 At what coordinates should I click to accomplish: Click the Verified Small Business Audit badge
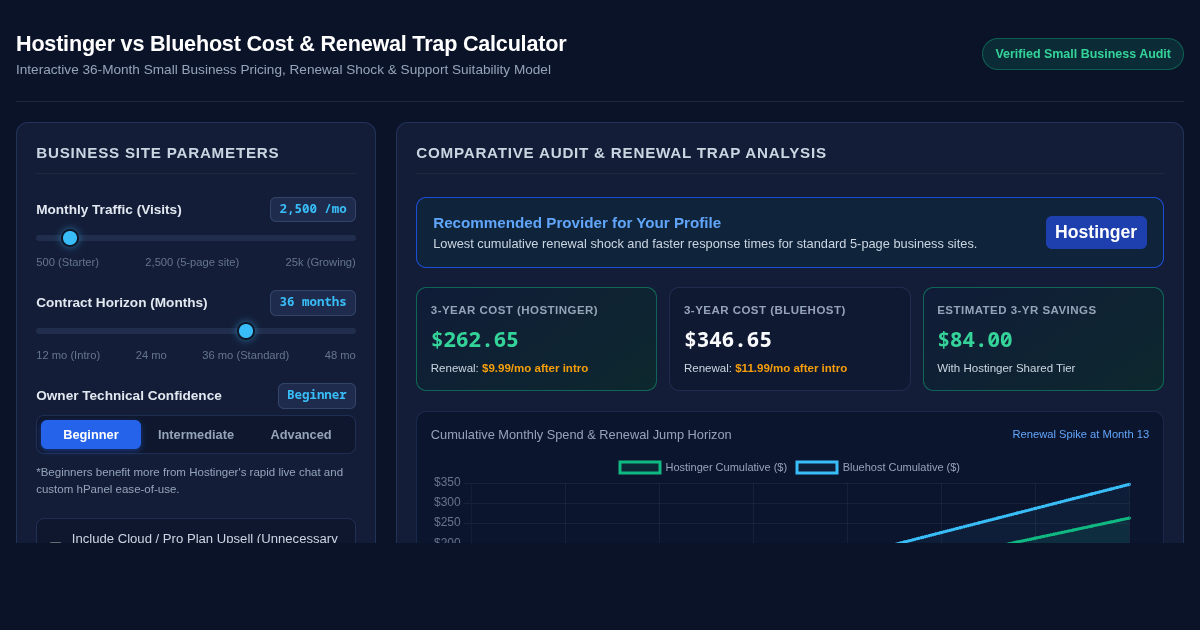click(1083, 54)
